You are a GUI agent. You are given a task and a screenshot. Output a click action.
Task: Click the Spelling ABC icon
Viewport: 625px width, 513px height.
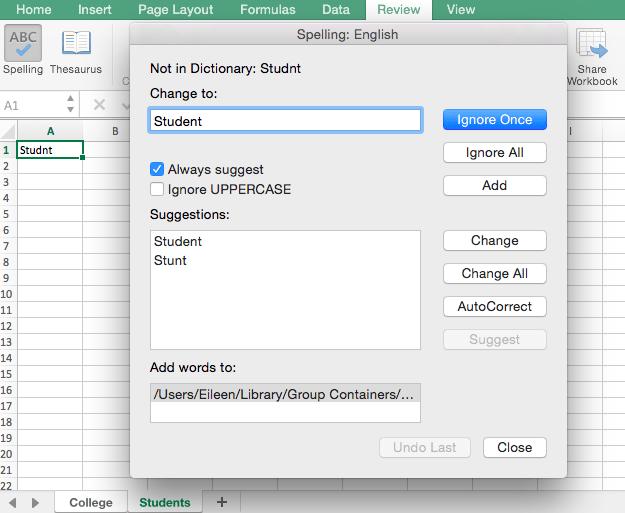pos(22,45)
